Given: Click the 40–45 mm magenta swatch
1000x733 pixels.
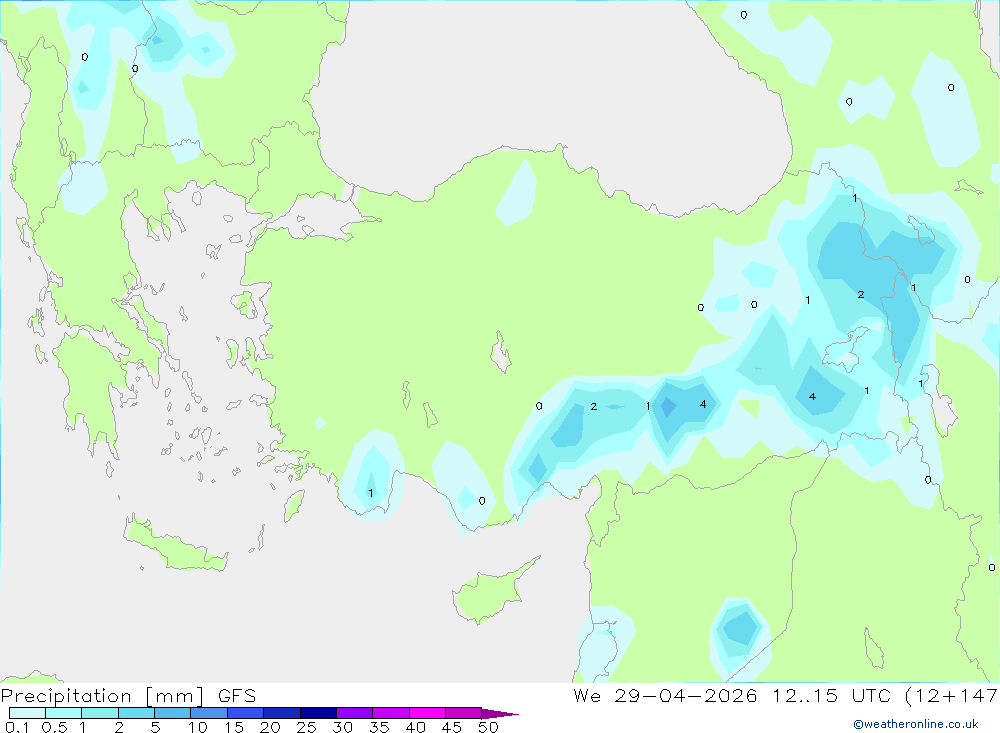Looking at the screenshot, I should coord(427,713).
